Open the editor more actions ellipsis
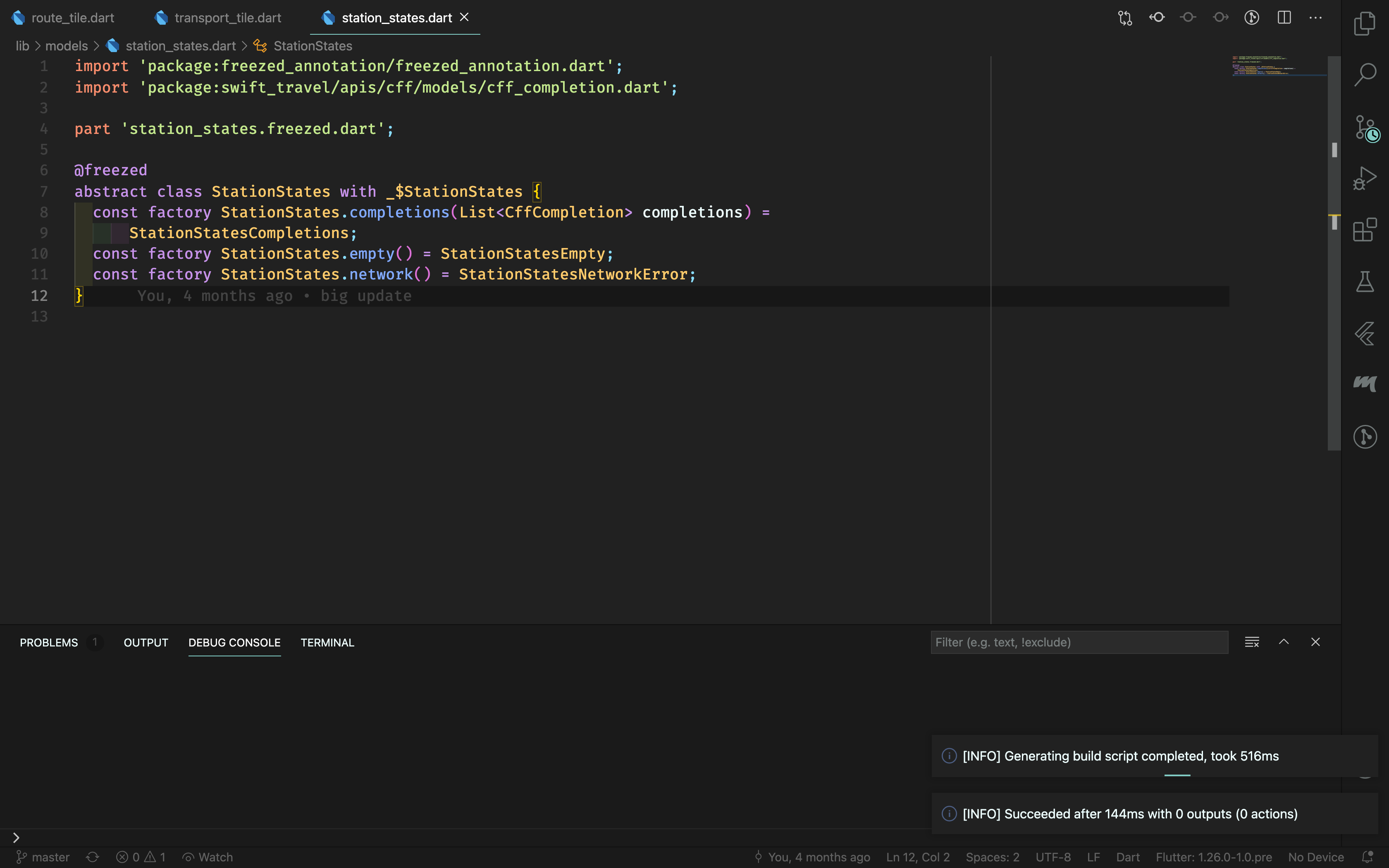 pyautogui.click(x=1315, y=18)
